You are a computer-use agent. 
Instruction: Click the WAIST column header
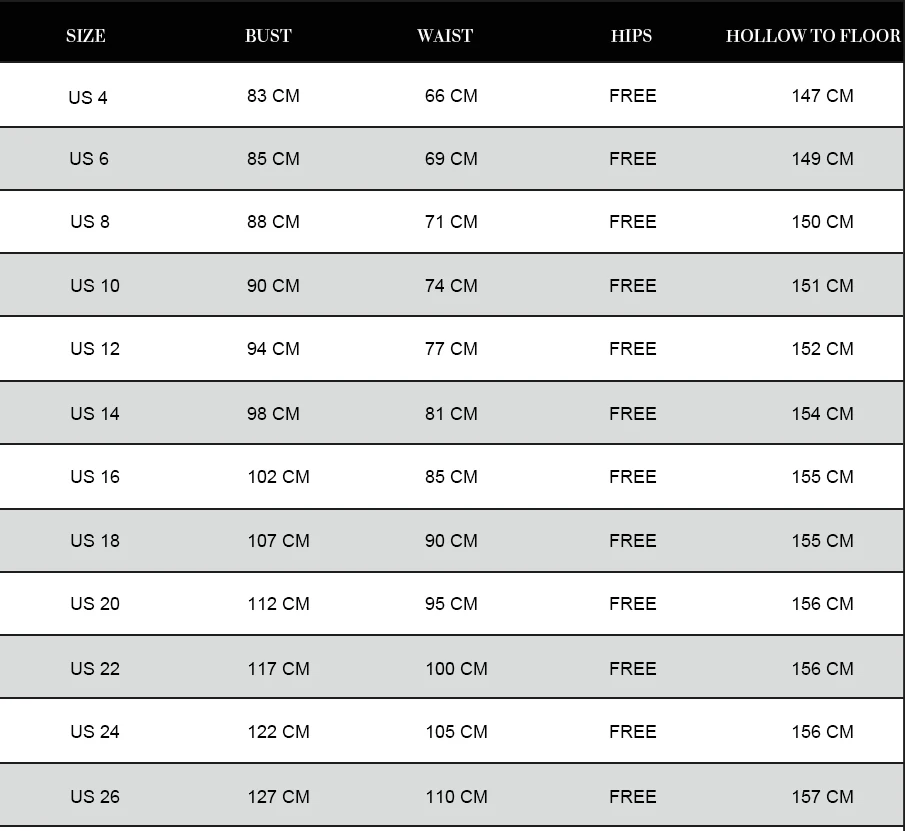tap(445, 36)
